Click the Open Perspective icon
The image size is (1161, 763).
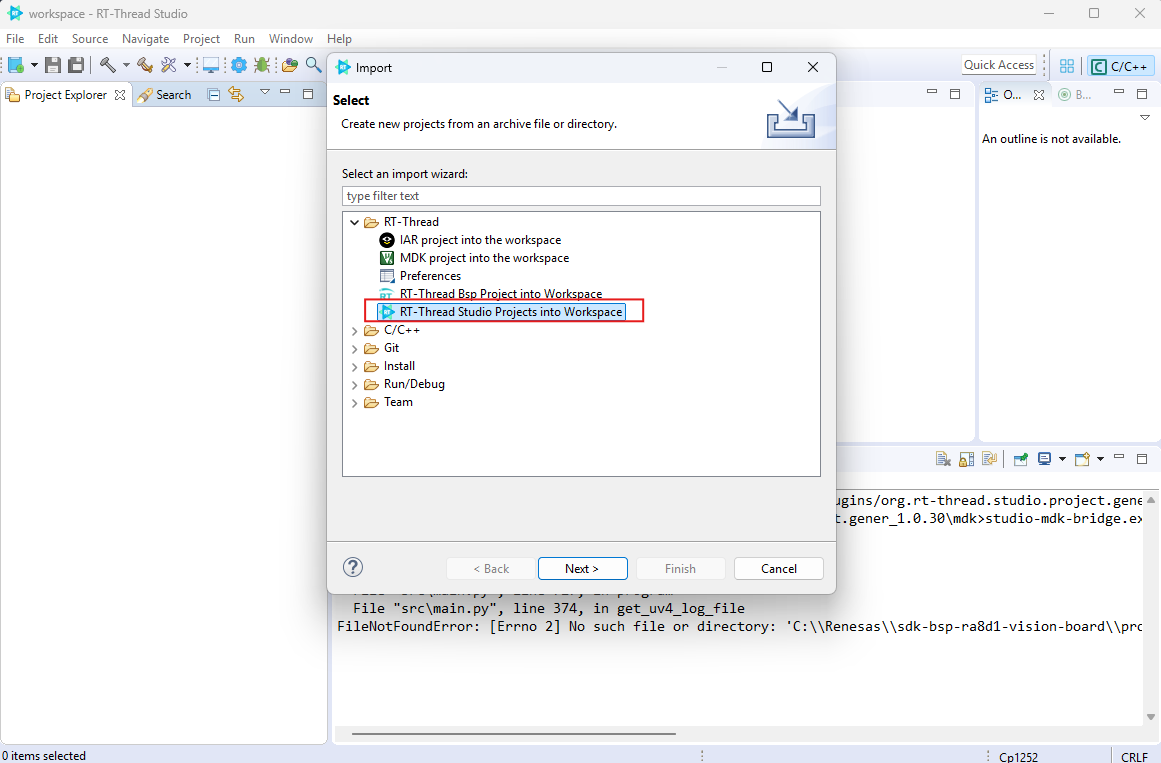coord(1067,66)
